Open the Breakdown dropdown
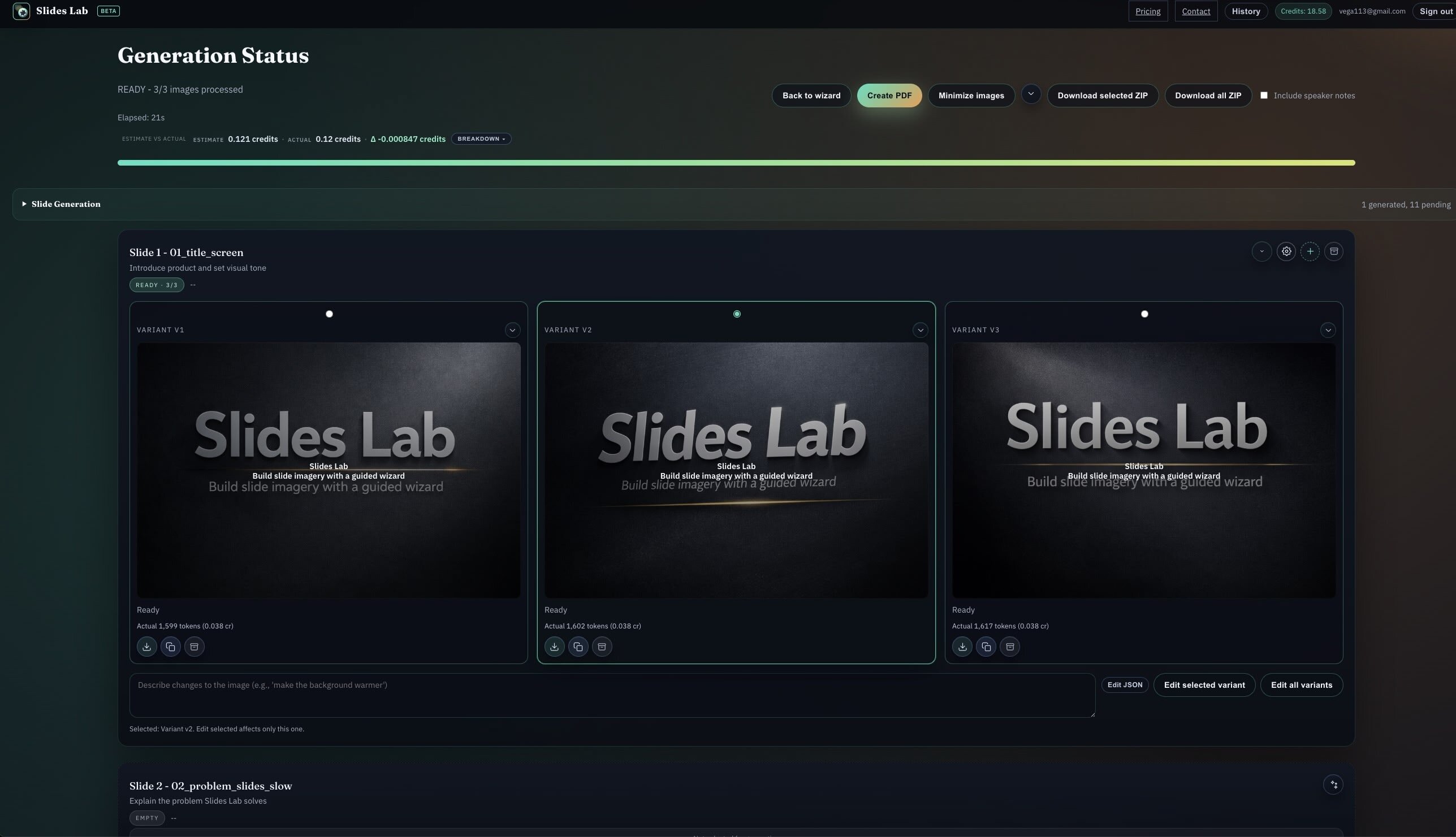 pos(481,138)
